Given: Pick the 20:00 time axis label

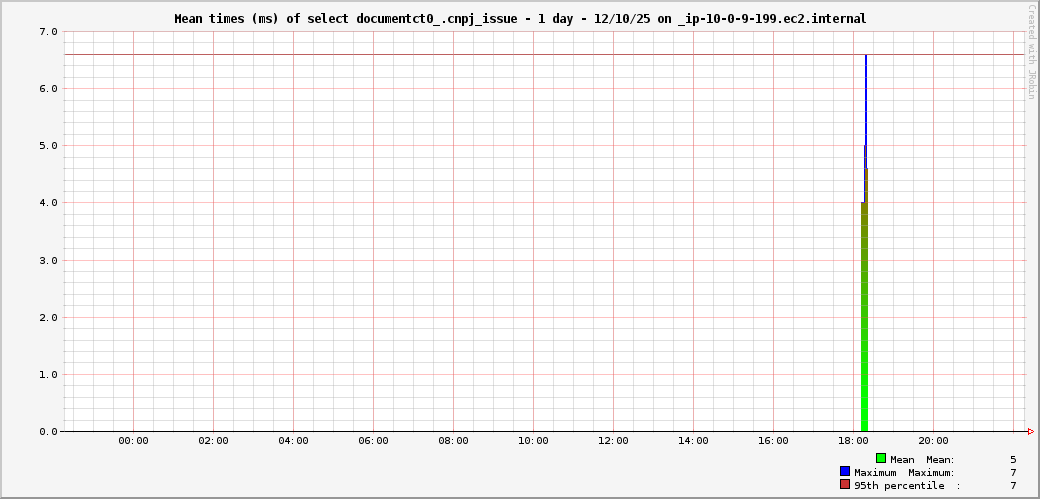Looking at the screenshot, I should click(933, 441).
